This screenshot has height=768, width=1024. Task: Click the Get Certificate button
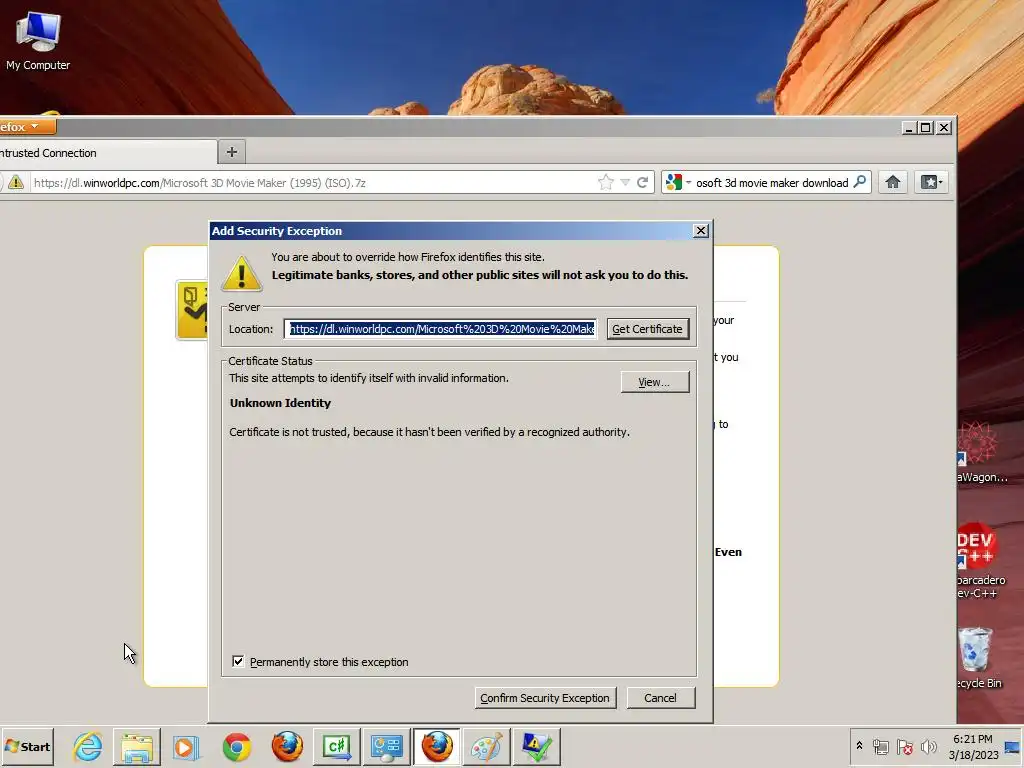pos(647,328)
